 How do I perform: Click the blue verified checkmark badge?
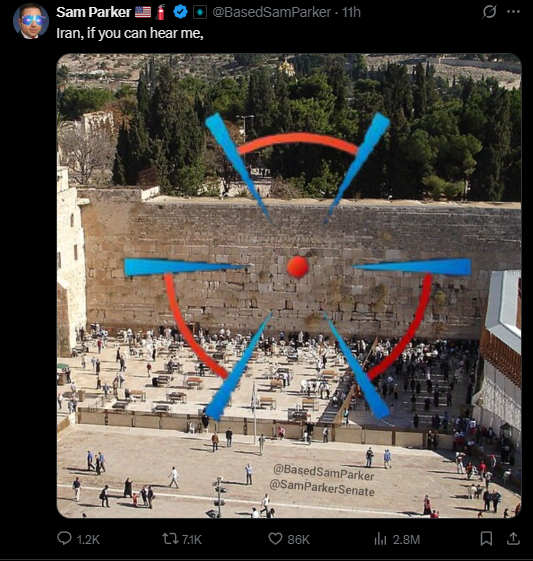click(180, 12)
